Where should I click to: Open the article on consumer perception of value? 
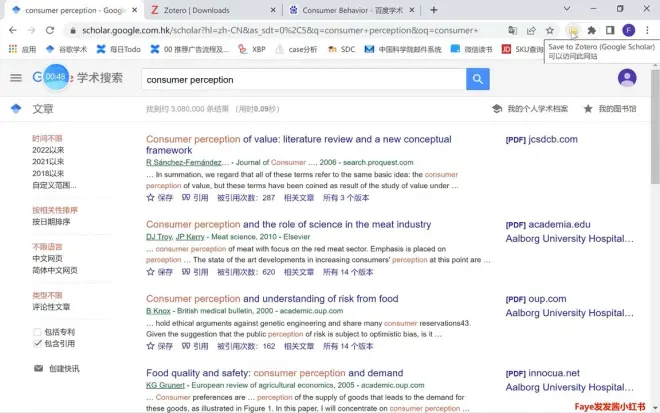(299, 145)
